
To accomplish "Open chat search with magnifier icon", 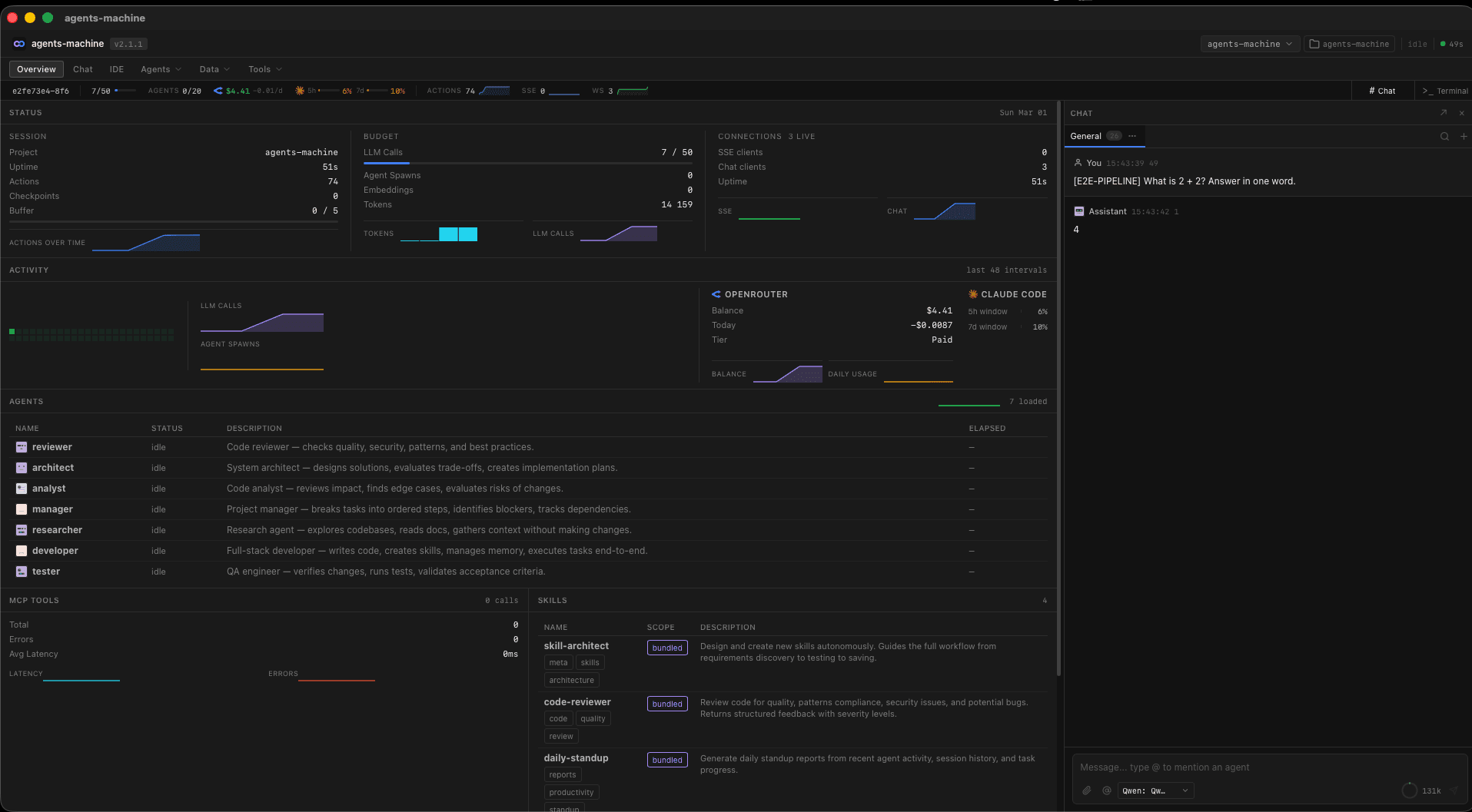I will [x=1444, y=136].
